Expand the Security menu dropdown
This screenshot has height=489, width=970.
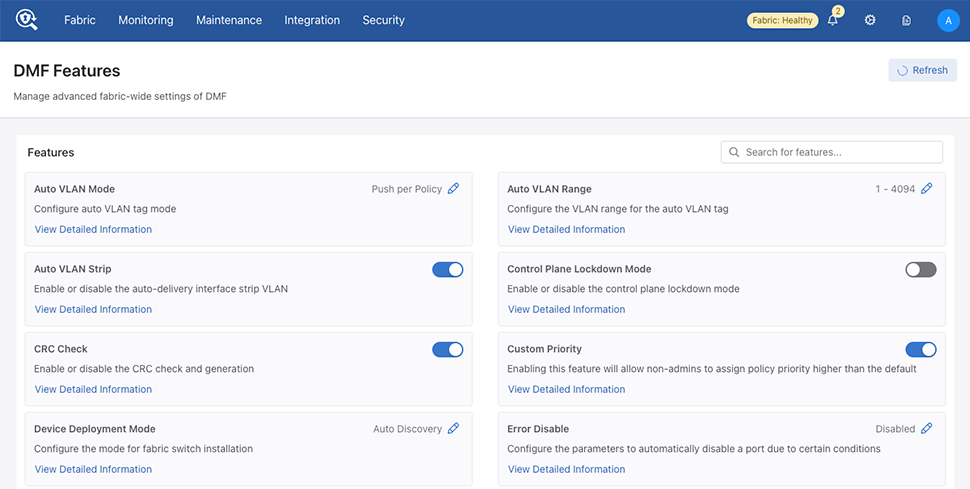point(383,20)
